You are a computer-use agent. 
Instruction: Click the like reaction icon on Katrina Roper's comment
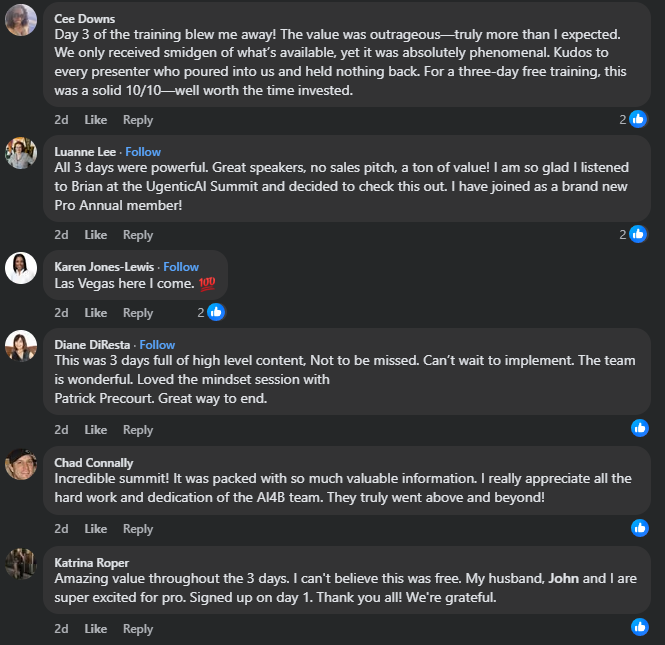tap(640, 627)
